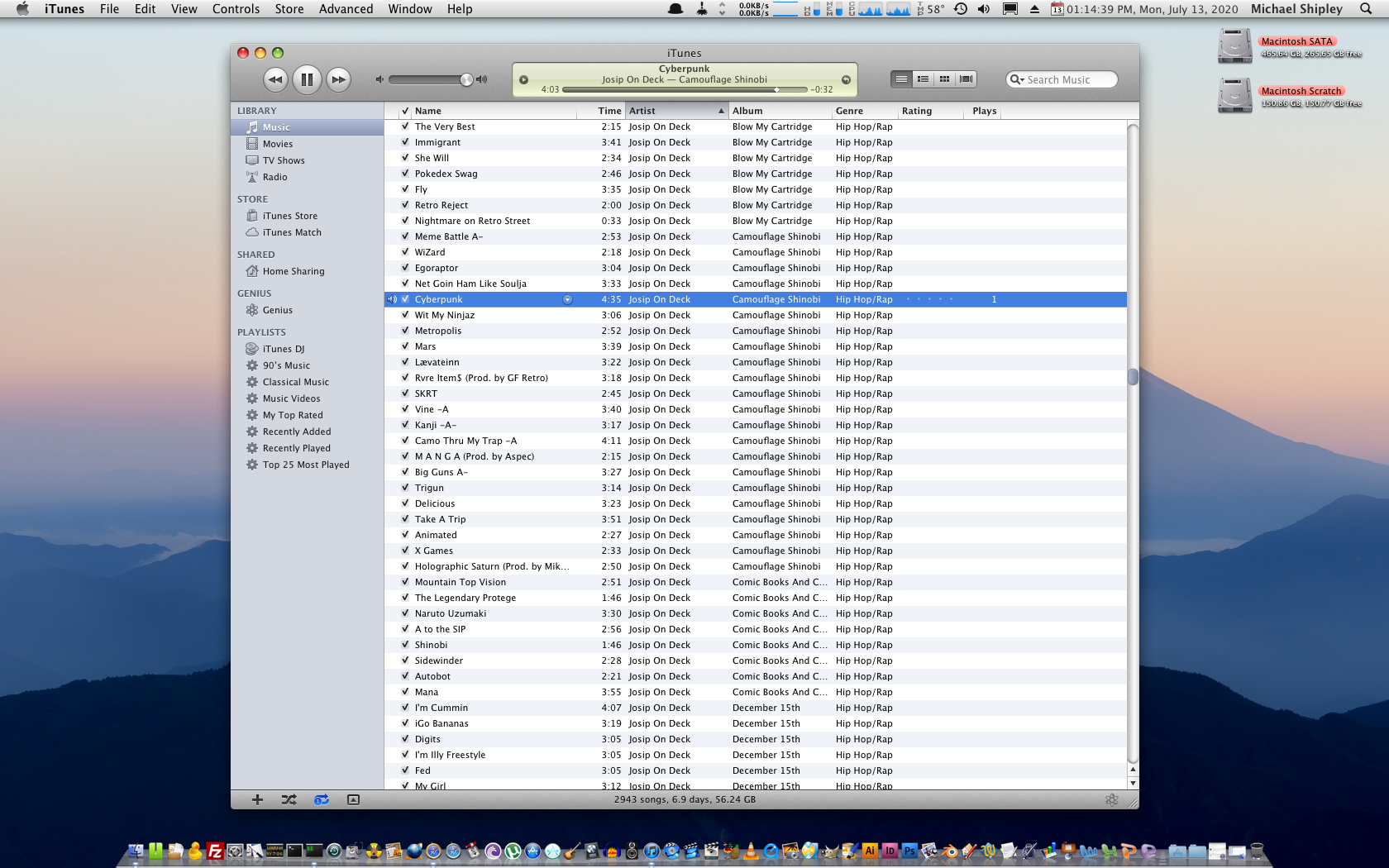Viewport: 1389px width, 868px height.
Task: Click the remaining time -0:32 display
Action: click(x=821, y=89)
